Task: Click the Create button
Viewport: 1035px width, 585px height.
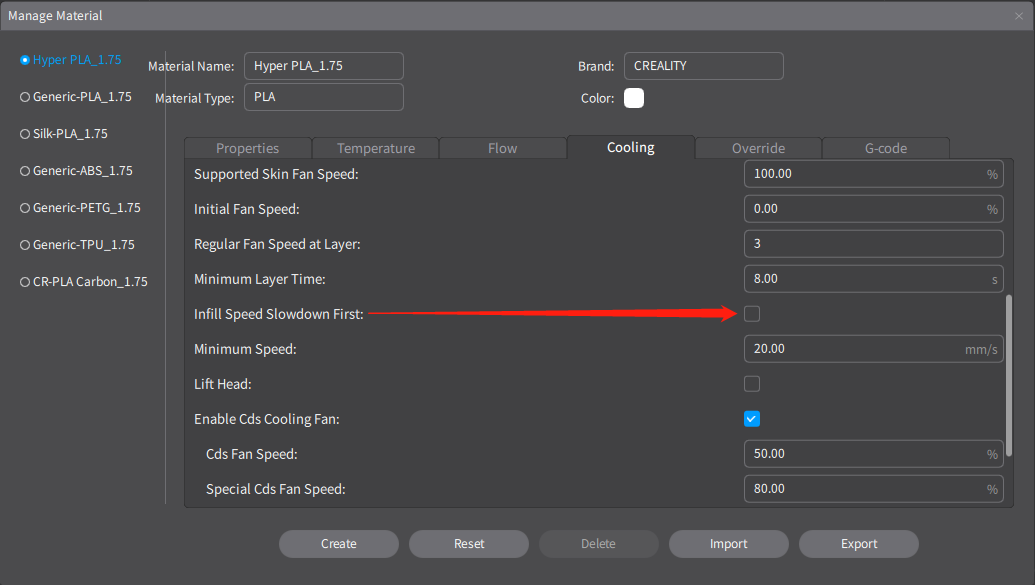Action: tap(339, 544)
